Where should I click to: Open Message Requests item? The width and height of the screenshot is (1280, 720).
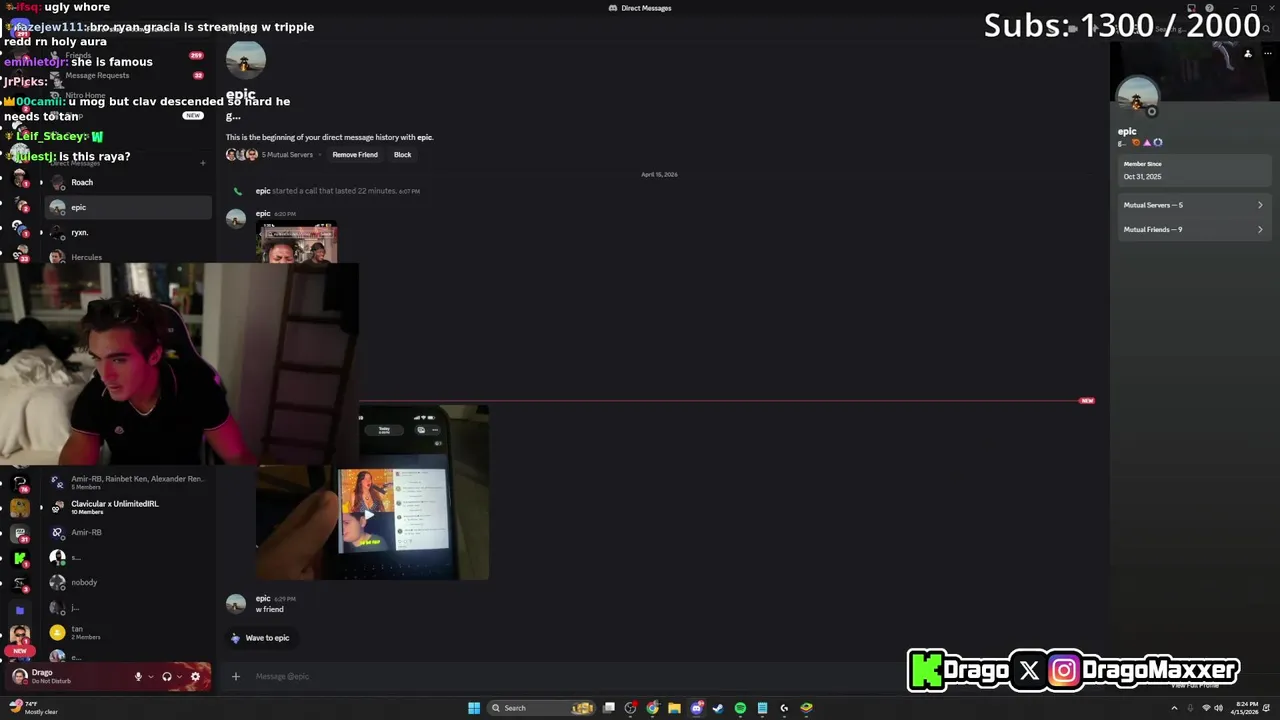(130, 75)
